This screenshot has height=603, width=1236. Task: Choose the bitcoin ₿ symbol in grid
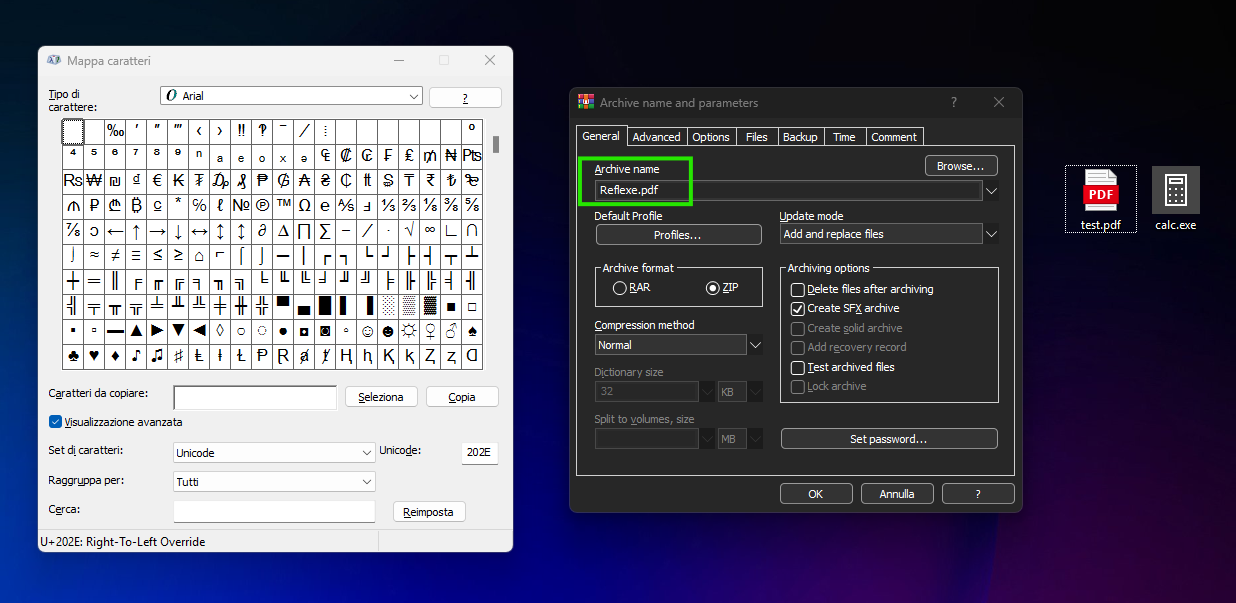point(136,206)
